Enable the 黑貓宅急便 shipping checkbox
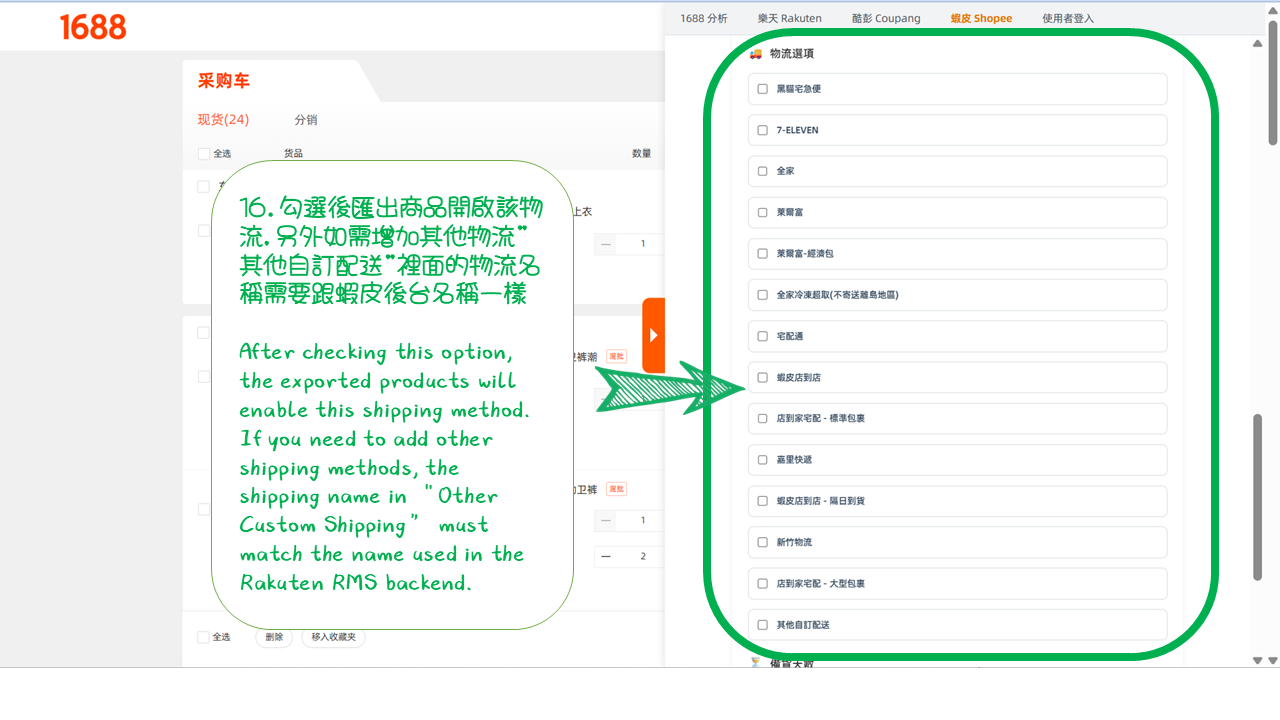This screenshot has width=1280, height=720. pos(762,89)
